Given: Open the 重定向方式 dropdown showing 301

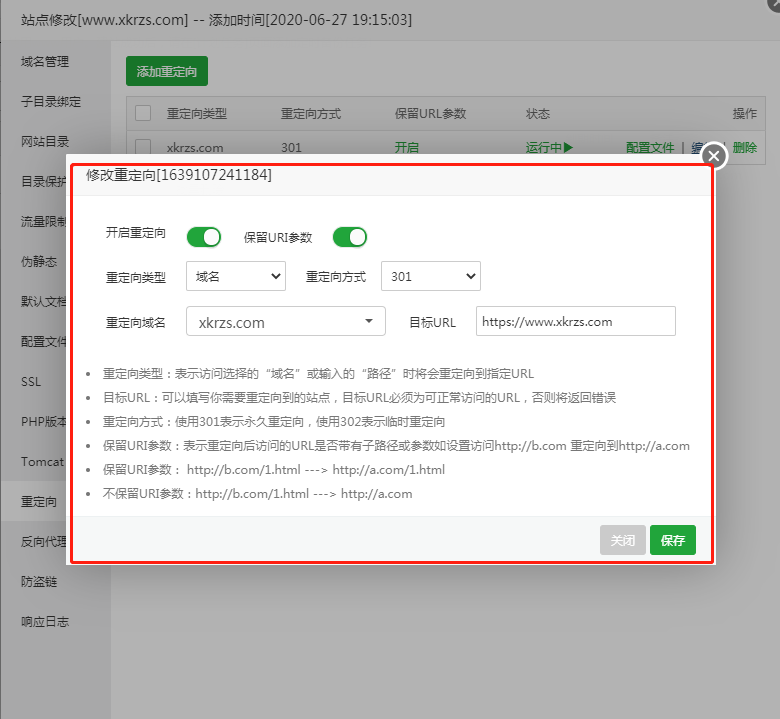Looking at the screenshot, I should pyautogui.click(x=431, y=276).
